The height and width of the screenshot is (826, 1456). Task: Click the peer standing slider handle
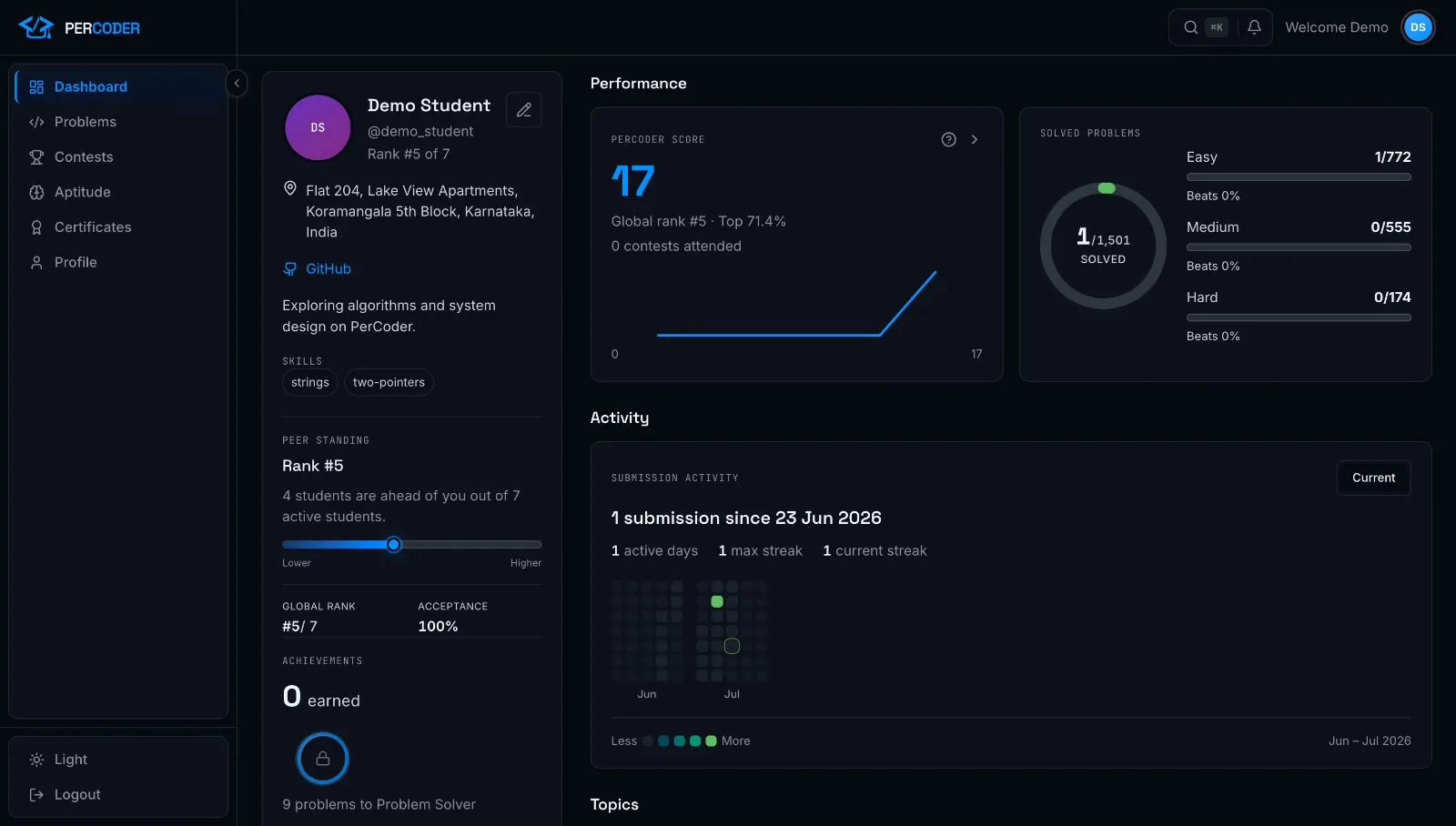[x=393, y=545]
